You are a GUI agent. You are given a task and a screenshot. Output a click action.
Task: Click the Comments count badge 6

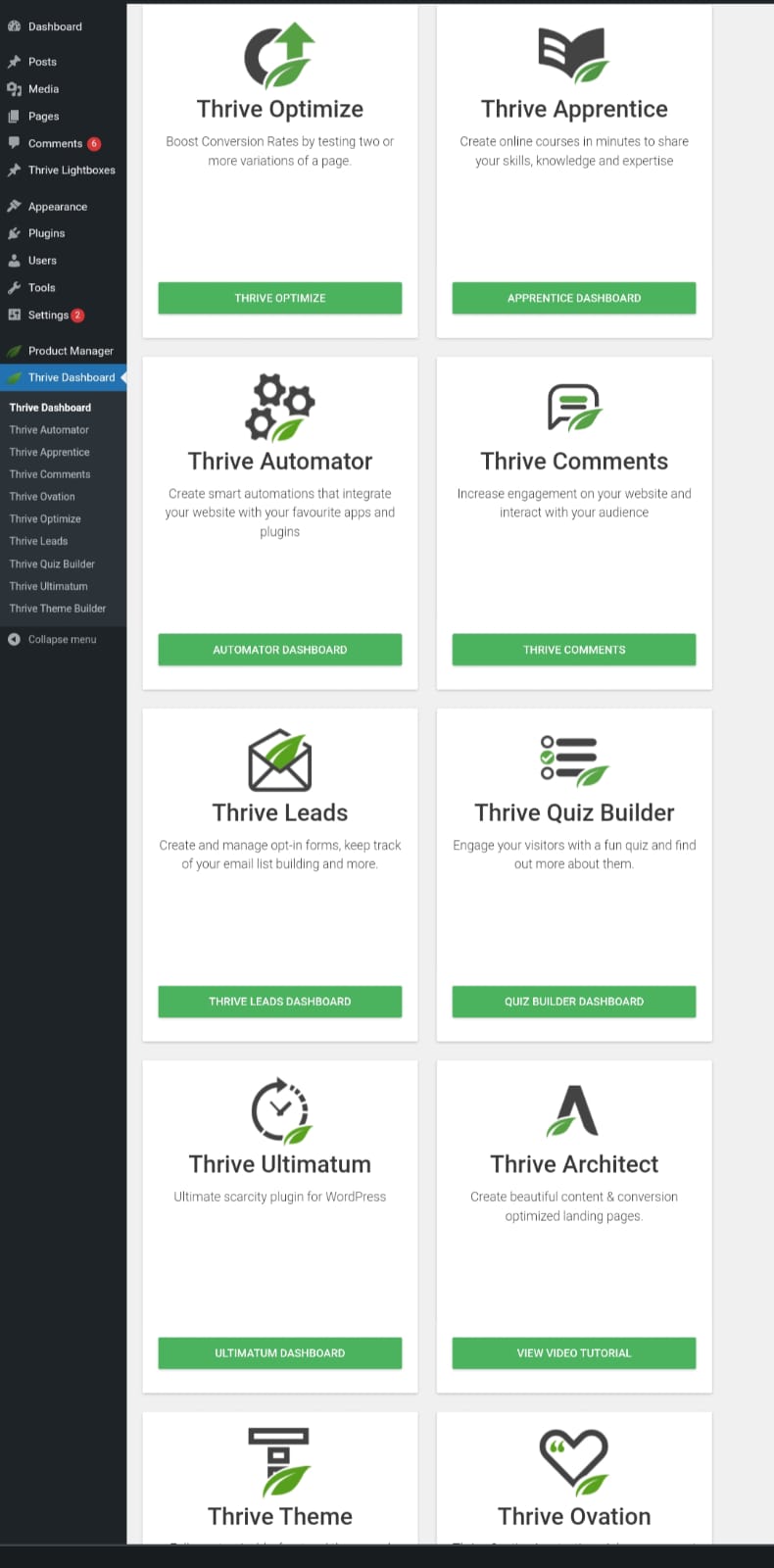(94, 144)
